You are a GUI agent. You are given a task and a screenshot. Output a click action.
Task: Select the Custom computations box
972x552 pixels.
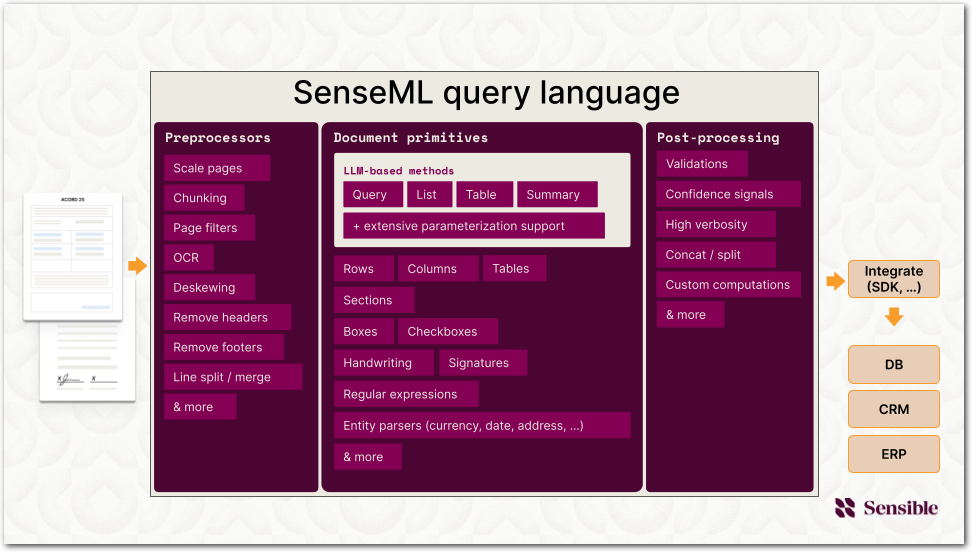[728, 285]
